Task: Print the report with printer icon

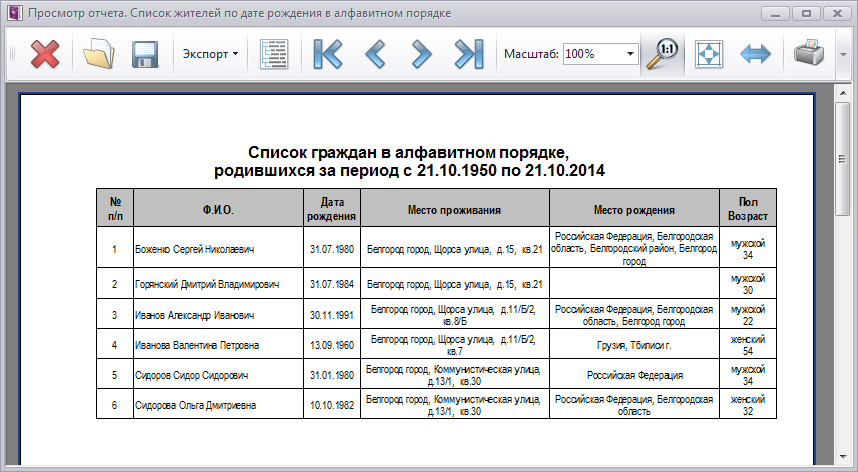Action: pyautogui.click(x=808, y=54)
